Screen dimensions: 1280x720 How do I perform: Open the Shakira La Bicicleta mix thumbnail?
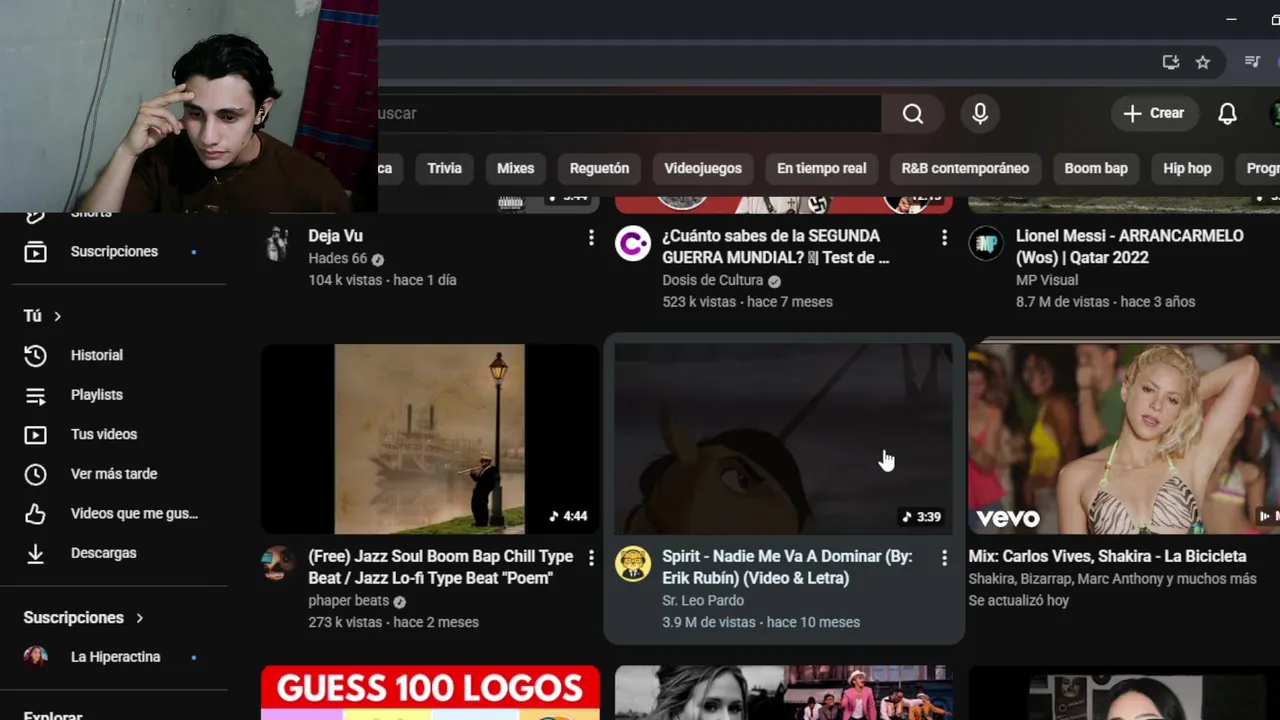tap(1124, 439)
